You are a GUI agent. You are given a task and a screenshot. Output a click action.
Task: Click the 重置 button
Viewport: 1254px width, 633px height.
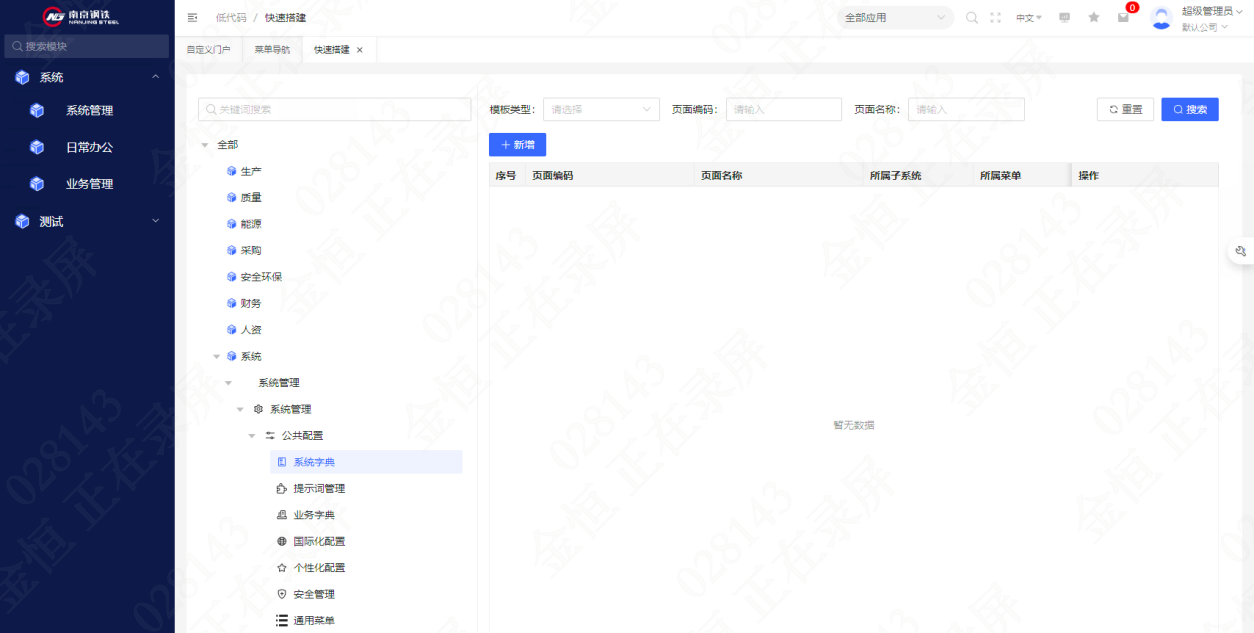(x=1125, y=109)
